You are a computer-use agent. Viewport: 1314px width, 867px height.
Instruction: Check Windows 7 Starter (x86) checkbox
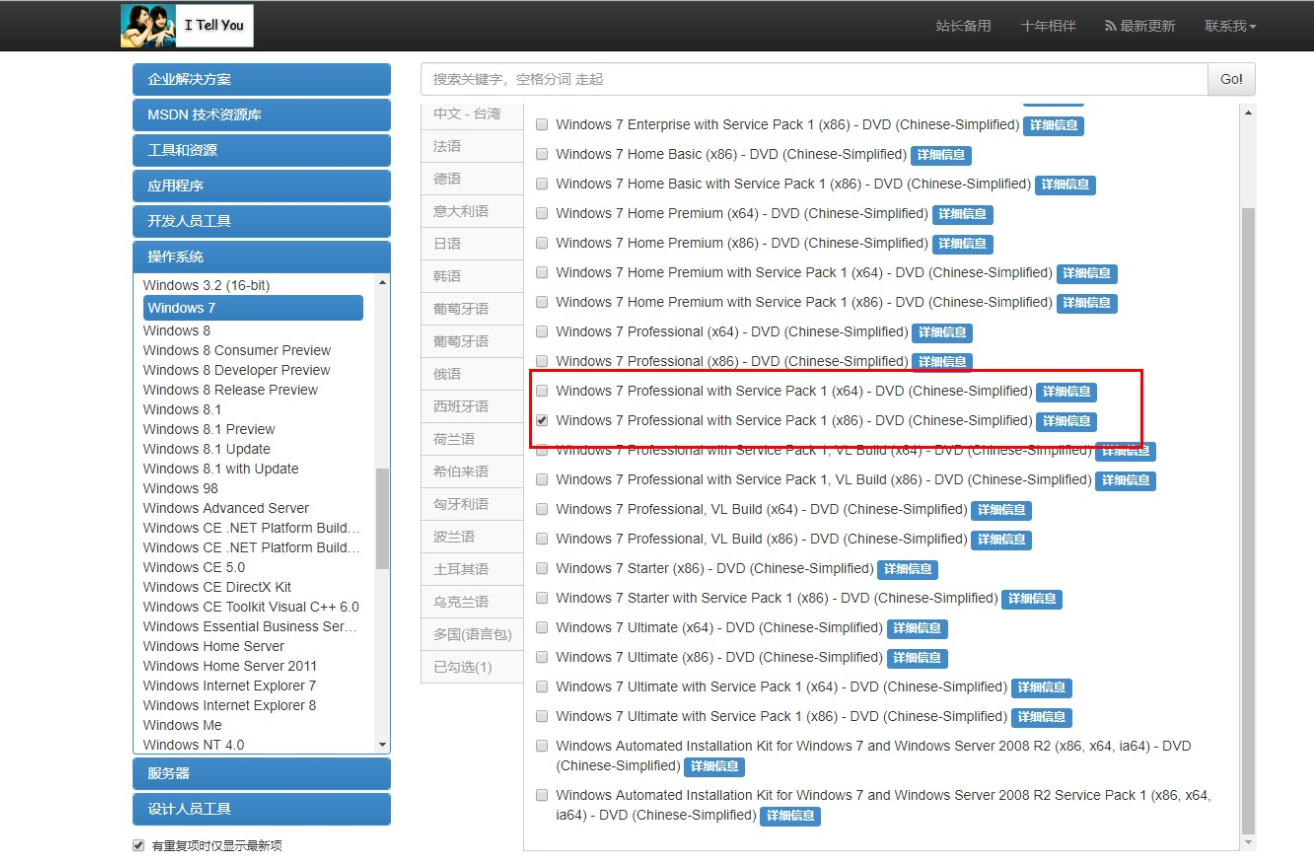point(542,569)
